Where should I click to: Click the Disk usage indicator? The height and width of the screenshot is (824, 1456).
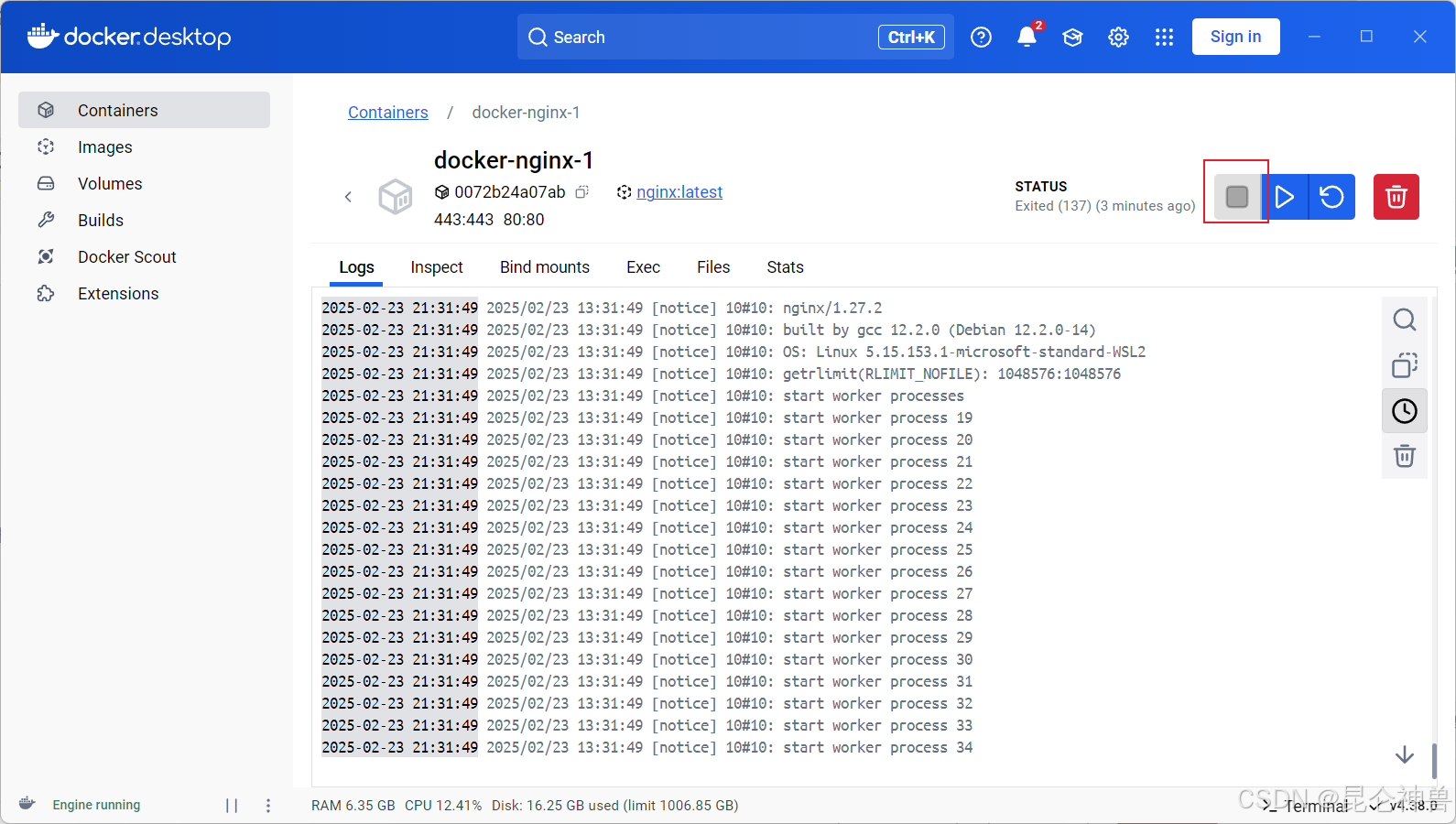pos(615,806)
